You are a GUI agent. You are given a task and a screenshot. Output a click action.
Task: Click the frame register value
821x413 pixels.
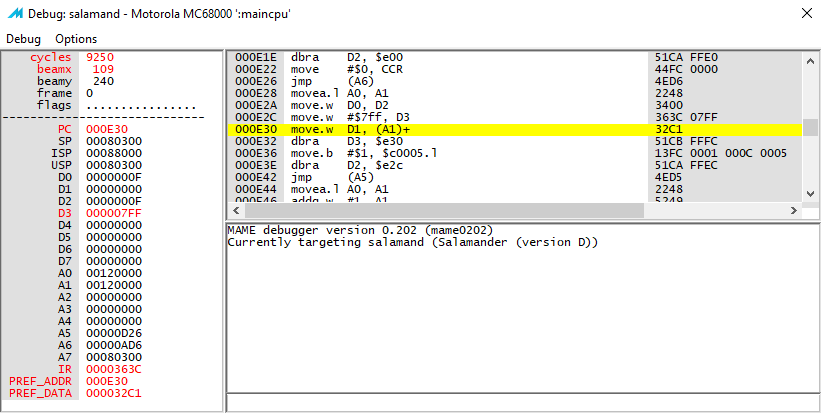(x=90, y=93)
